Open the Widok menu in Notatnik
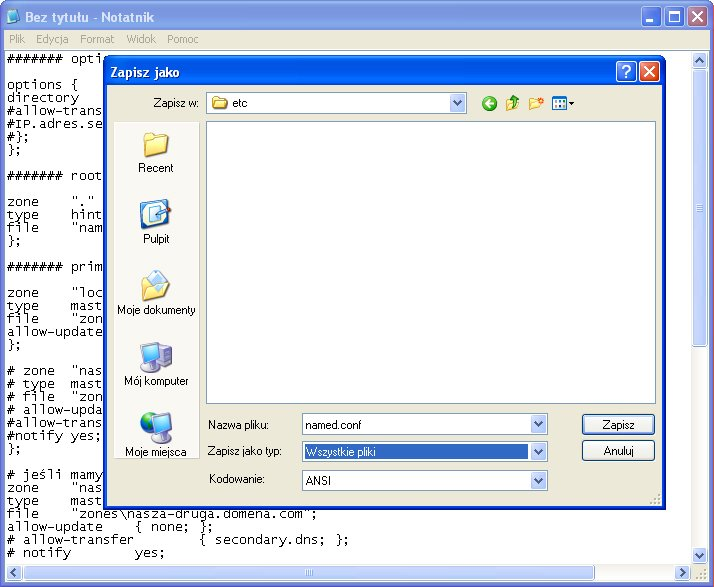The height and width of the screenshot is (587, 714). [x=141, y=39]
